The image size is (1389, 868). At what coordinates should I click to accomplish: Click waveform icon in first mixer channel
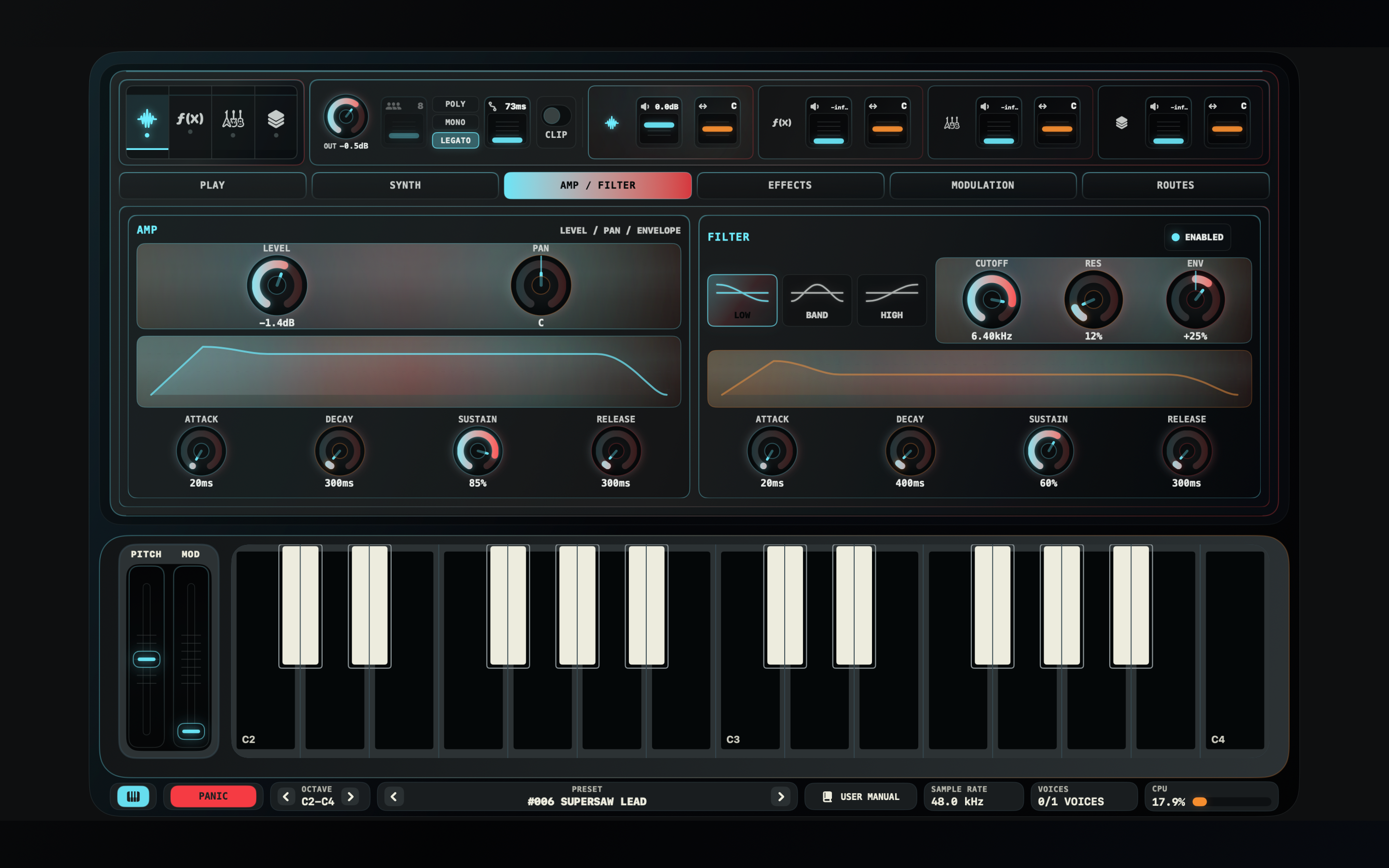[612, 123]
